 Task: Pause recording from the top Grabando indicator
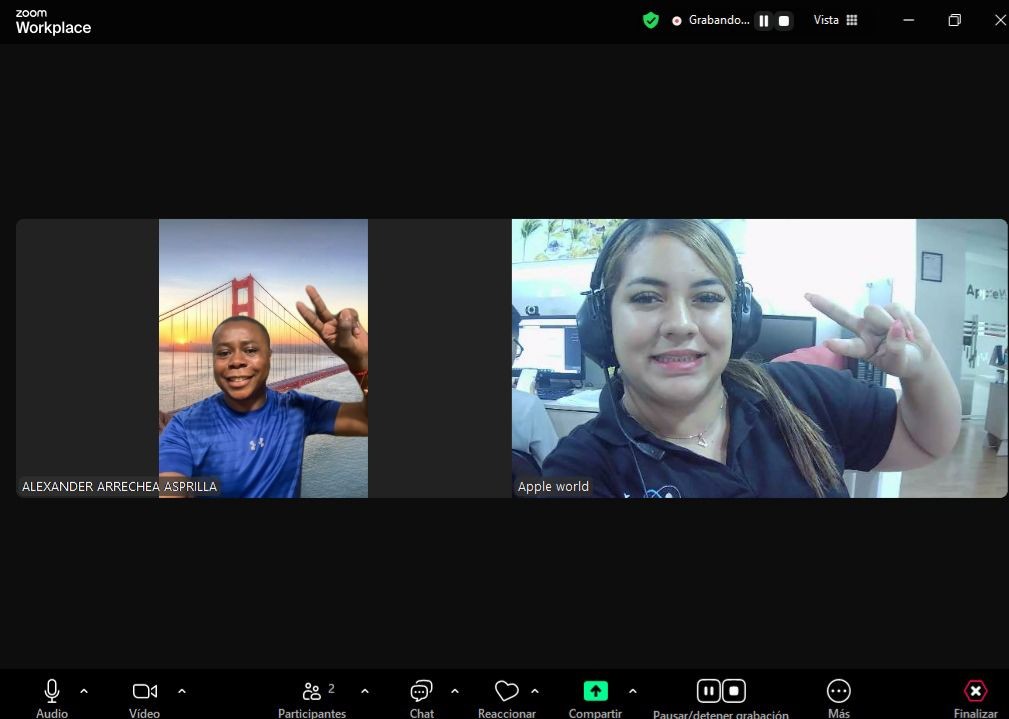point(764,20)
